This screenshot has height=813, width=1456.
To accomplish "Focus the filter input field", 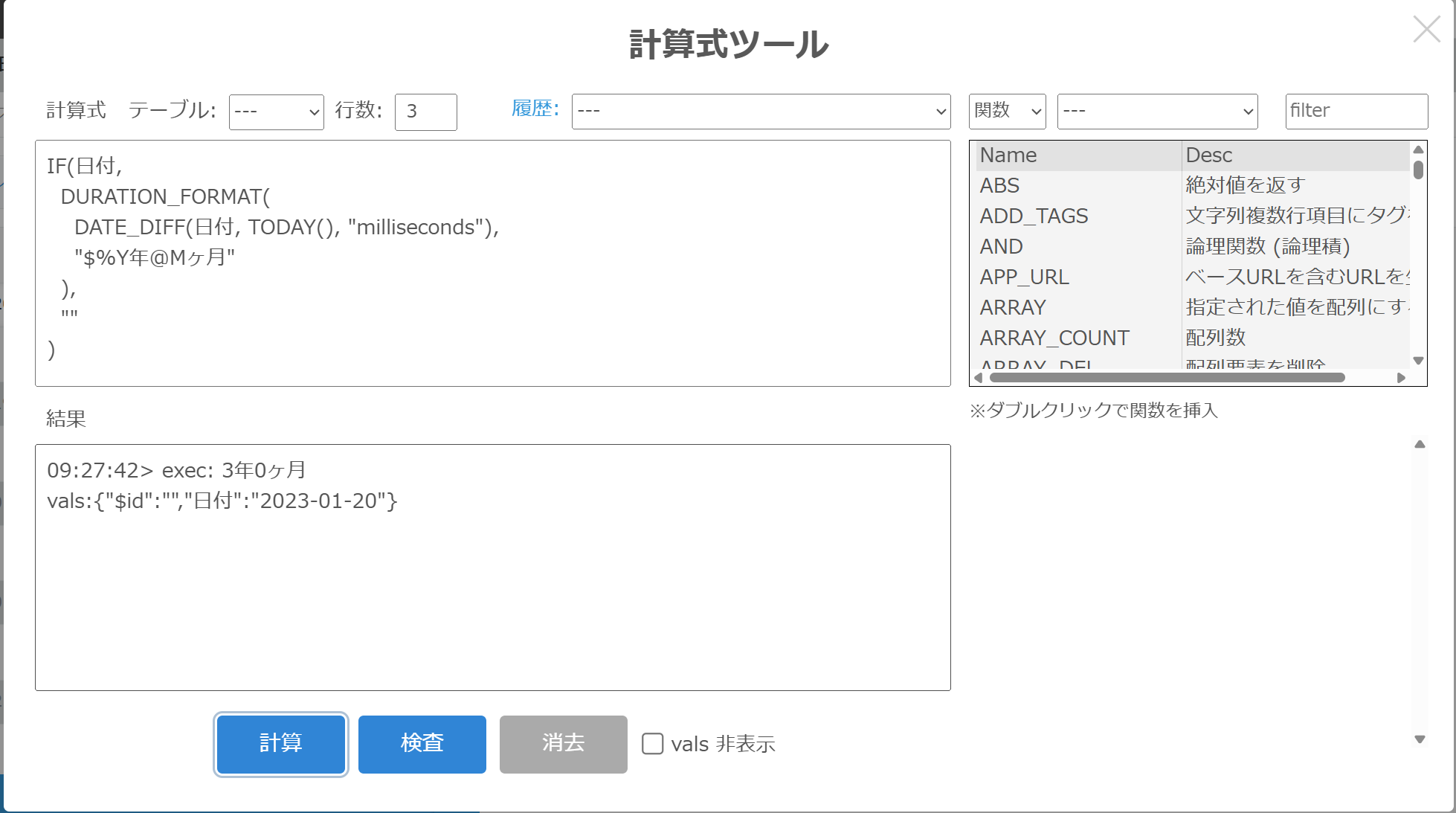I will [x=1356, y=112].
